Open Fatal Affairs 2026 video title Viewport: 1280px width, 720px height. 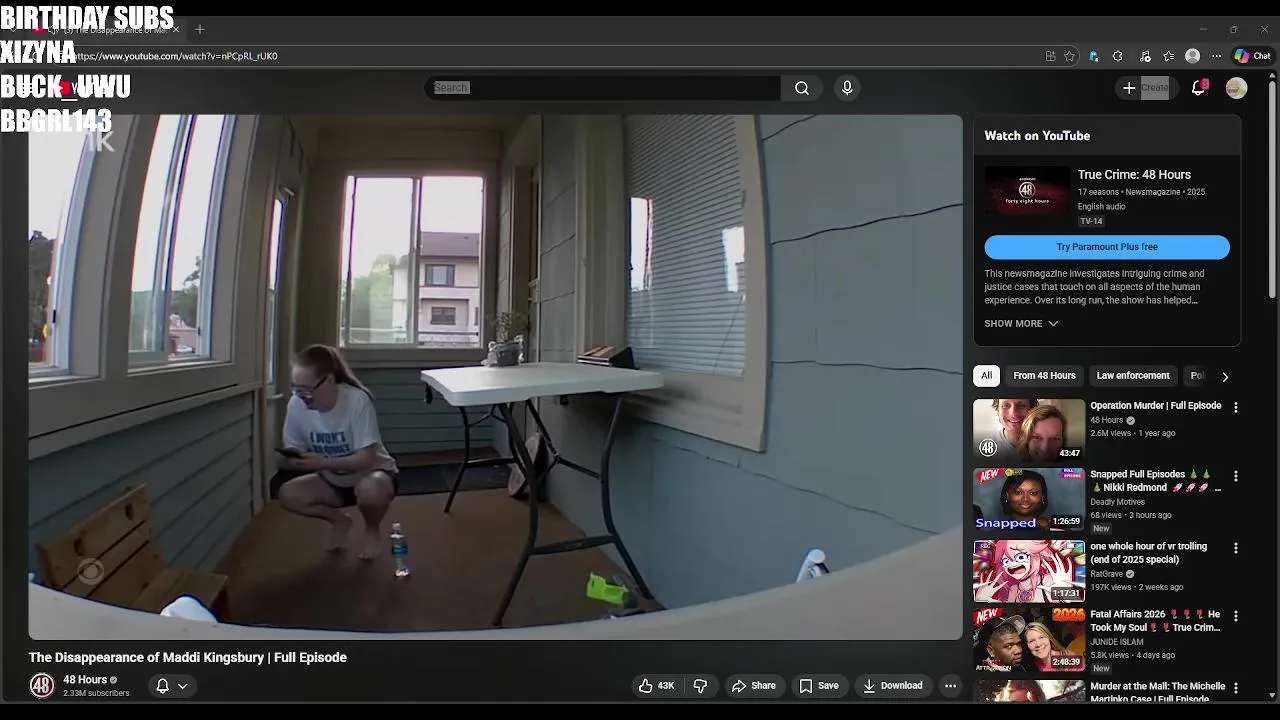coord(1155,621)
